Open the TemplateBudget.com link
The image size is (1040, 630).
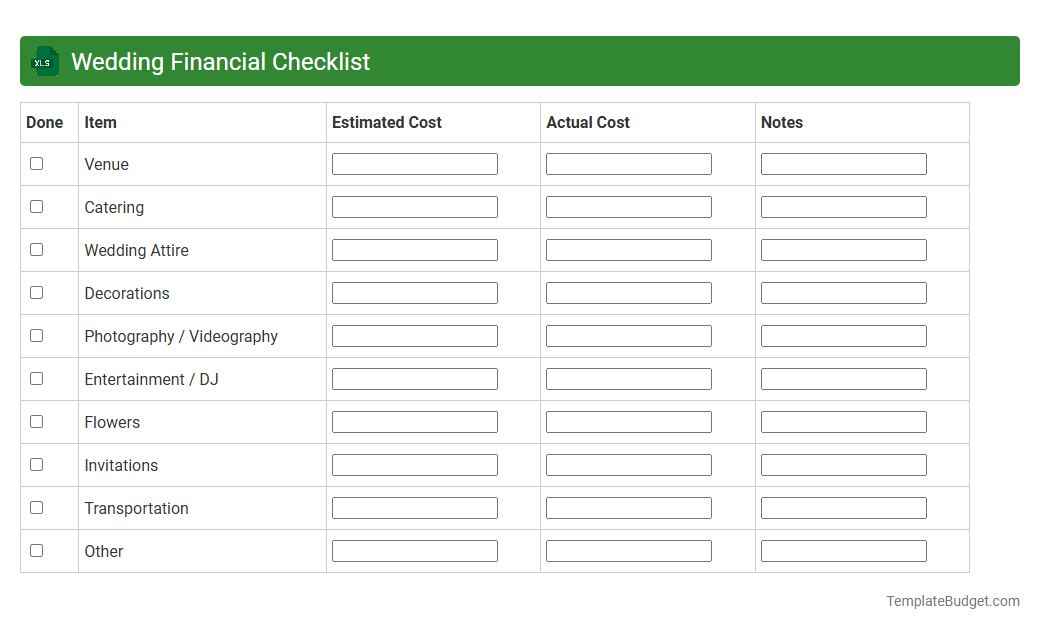click(952, 601)
